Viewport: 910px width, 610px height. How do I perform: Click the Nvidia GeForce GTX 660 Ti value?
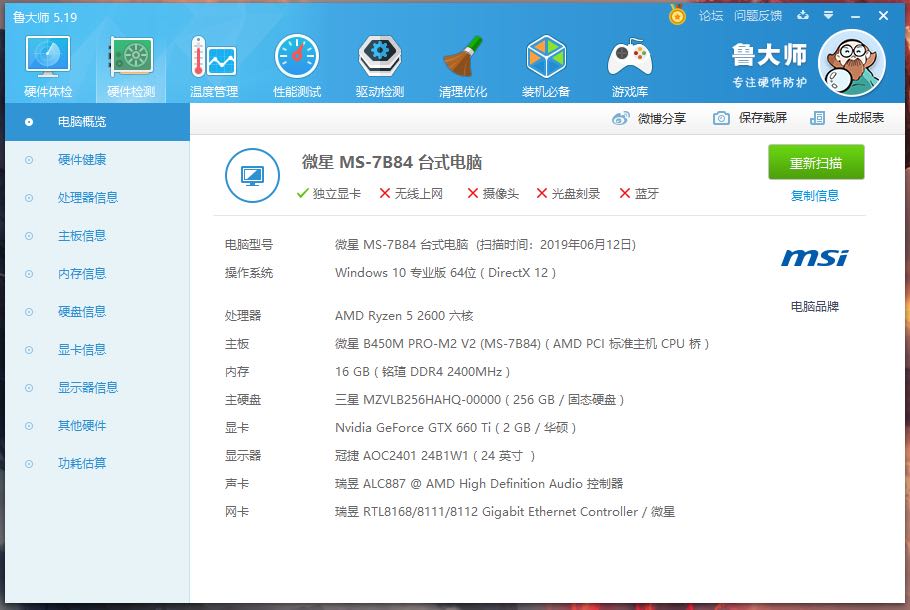pyautogui.click(x=456, y=428)
